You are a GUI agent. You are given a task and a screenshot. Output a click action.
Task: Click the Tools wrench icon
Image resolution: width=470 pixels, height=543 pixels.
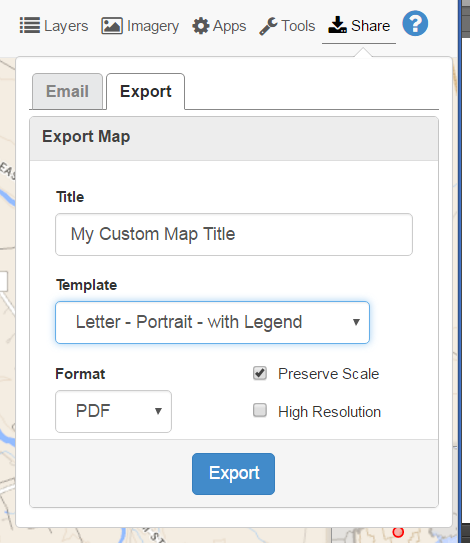[268, 26]
